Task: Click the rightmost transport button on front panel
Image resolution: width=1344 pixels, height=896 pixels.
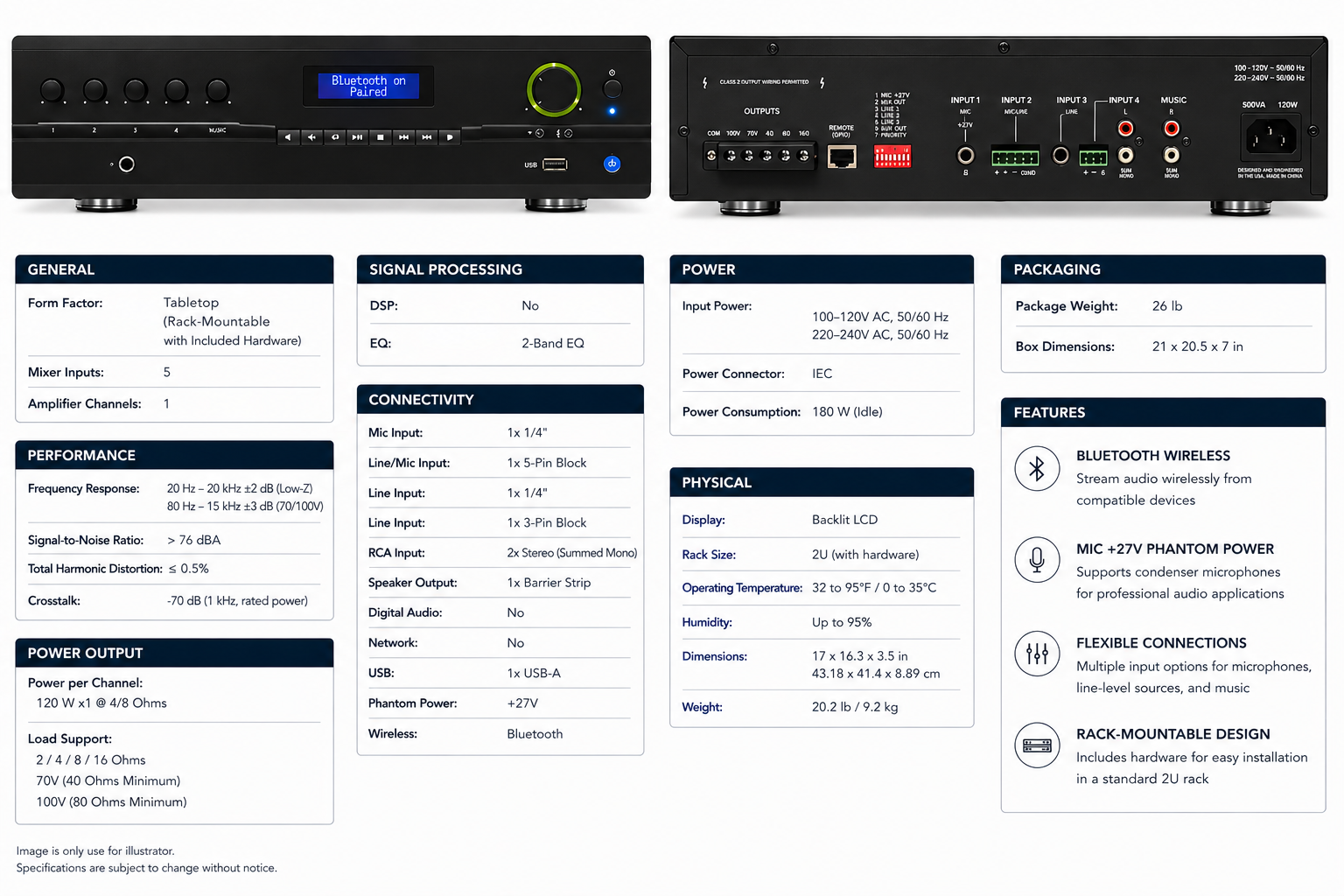Action: 449,136
